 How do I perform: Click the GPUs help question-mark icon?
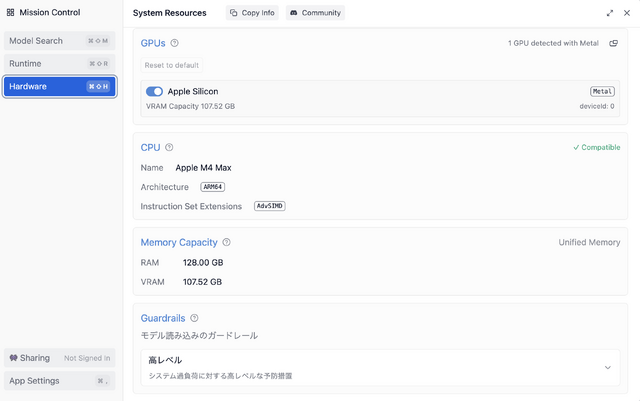[174, 43]
